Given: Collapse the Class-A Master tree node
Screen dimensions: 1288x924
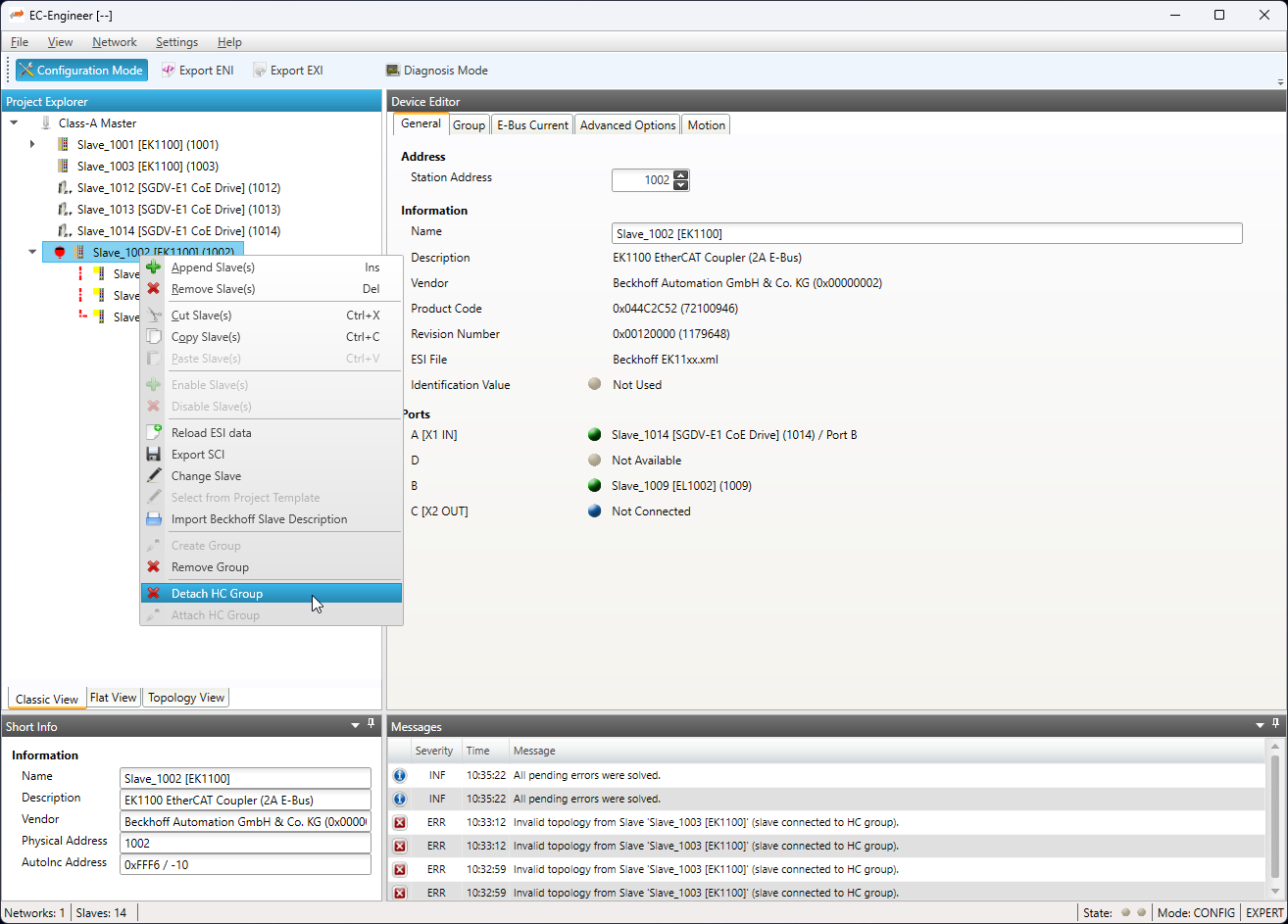Looking at the screenshot, I should (14, 123).
